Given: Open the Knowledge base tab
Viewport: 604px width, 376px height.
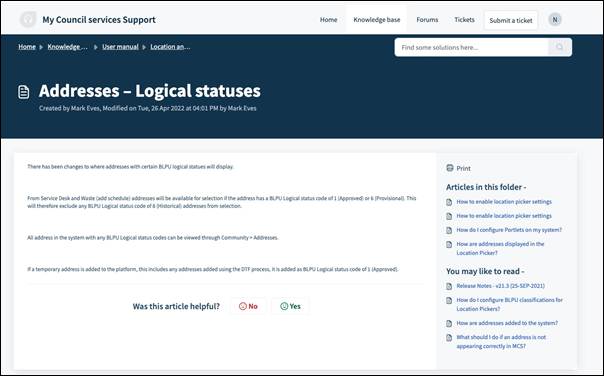Looking at the screenshot, I should click(376, 20).
